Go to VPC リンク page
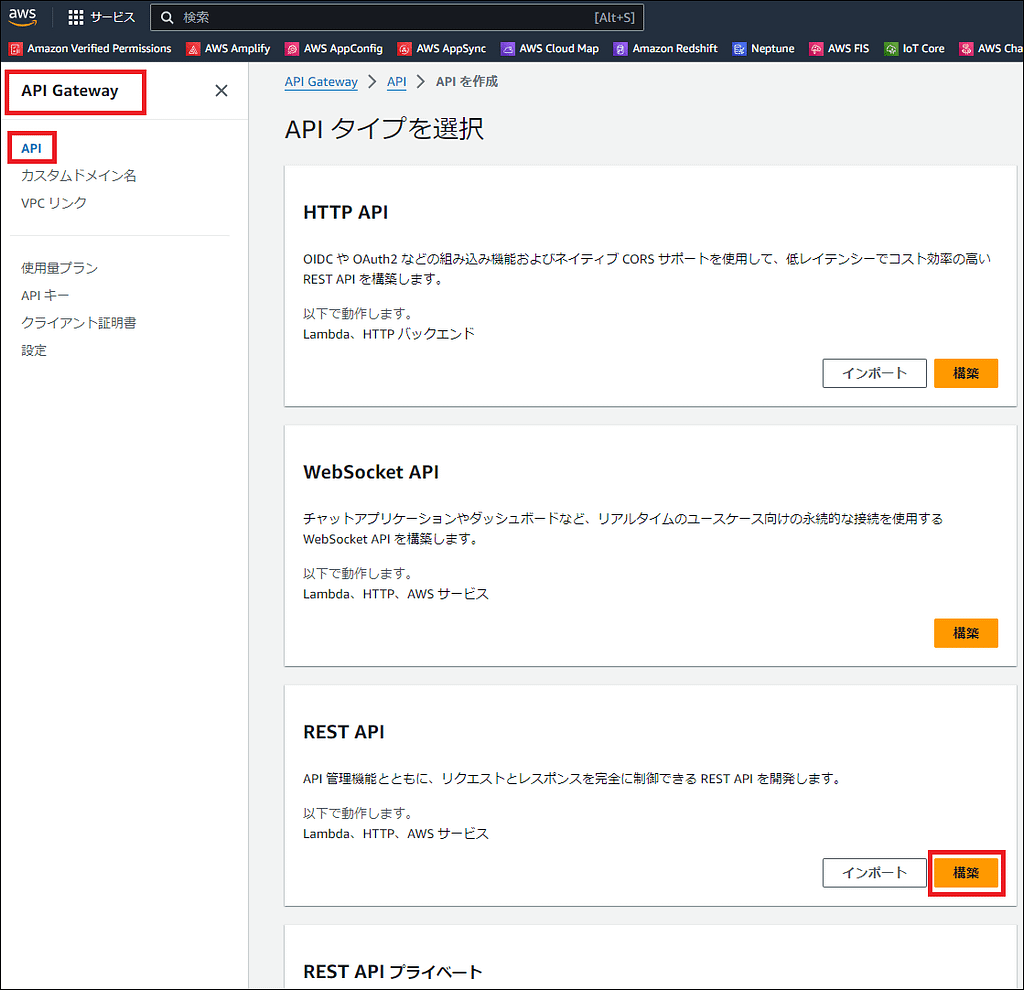1024x990 pixels. (x=54, y=203)
